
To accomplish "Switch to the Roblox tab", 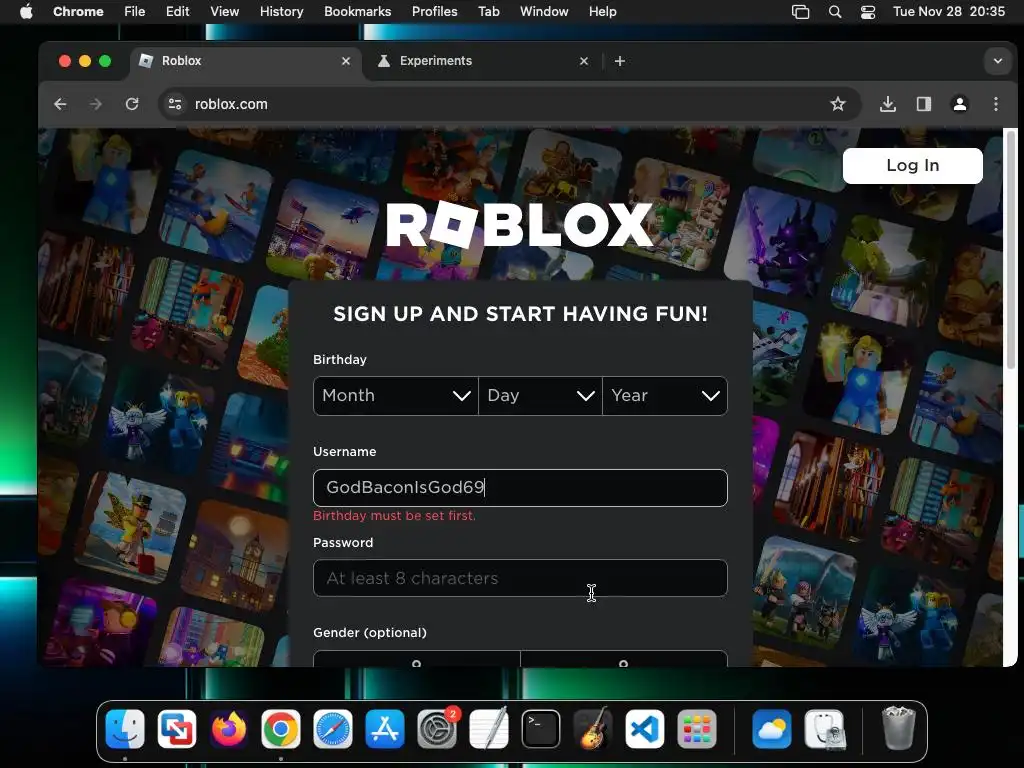I will [x=245, y=61].
